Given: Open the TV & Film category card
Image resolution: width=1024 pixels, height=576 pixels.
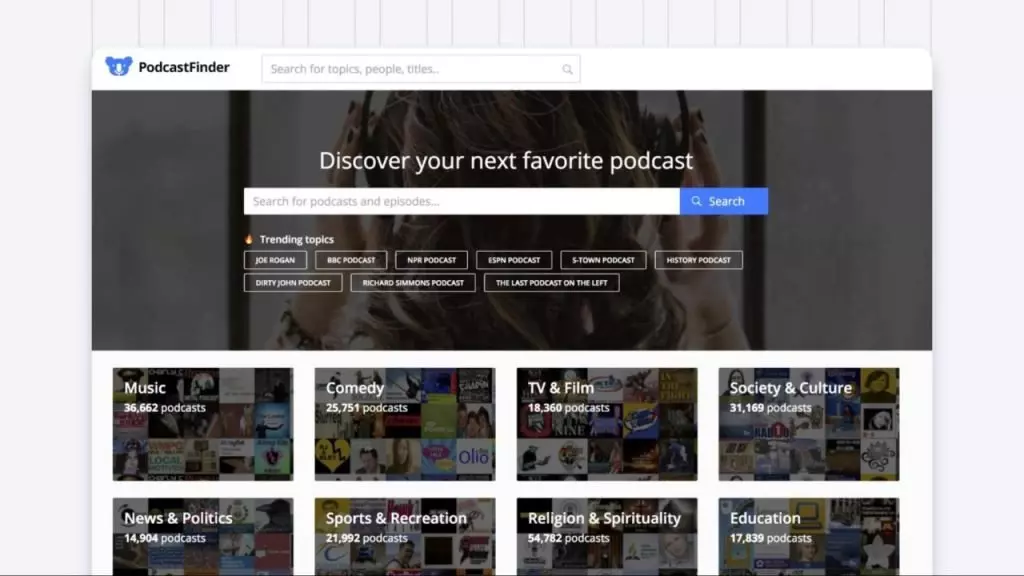Looking at the screenshot, I should pyautogui.click(x=607, y=424).
